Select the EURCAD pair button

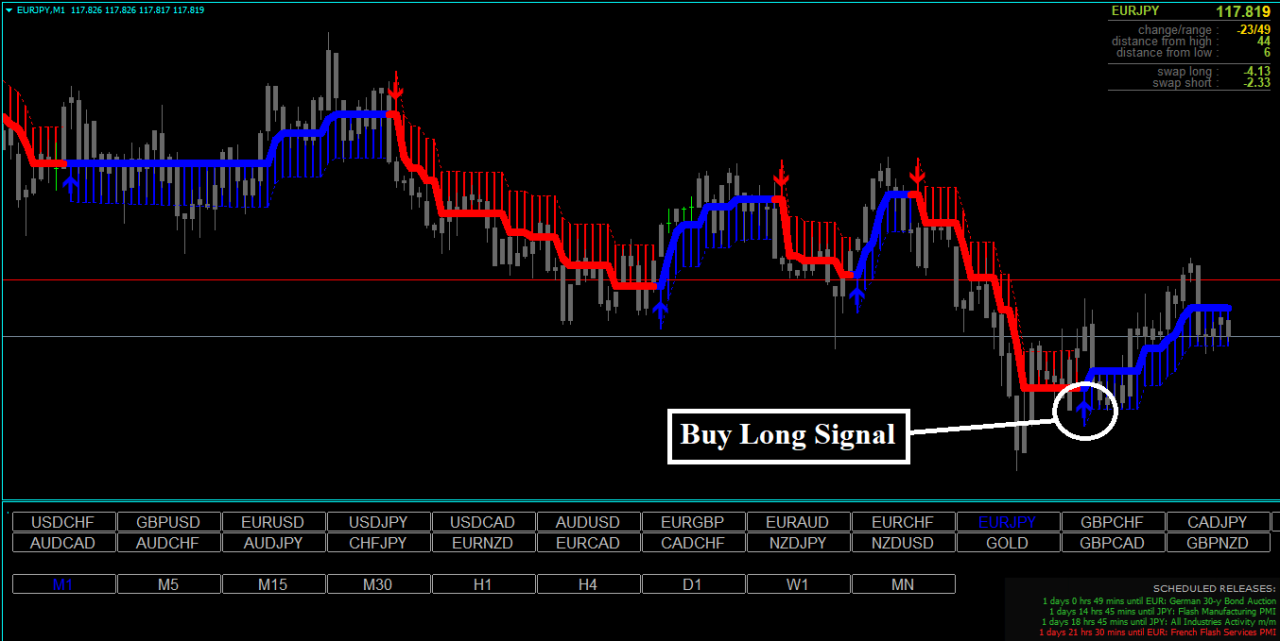589,543
